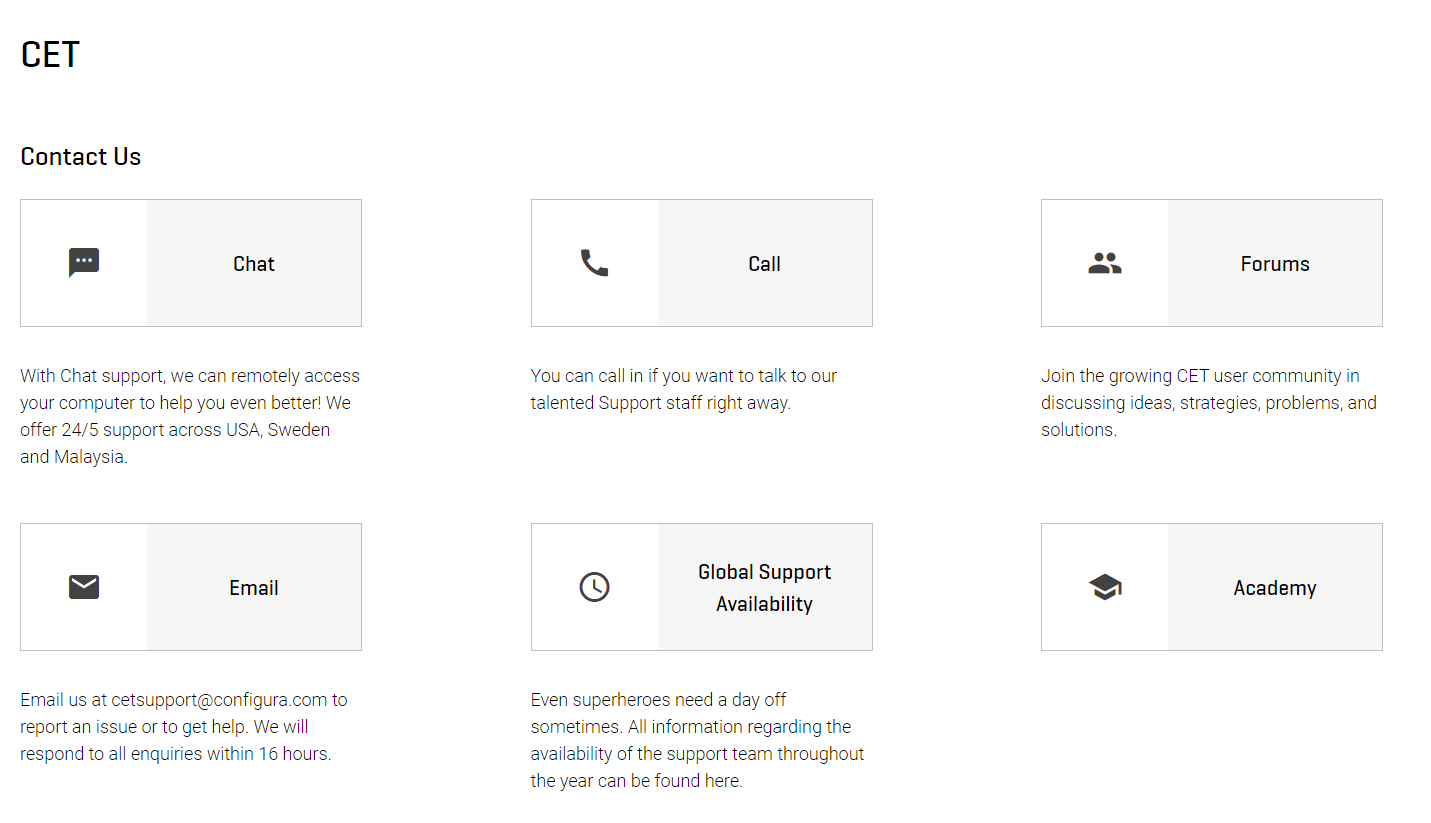This screenshot has height=823, width=1431.
Task: Click 'respond to all enquiries within 16 hours' text
Action: coord(175,754)
